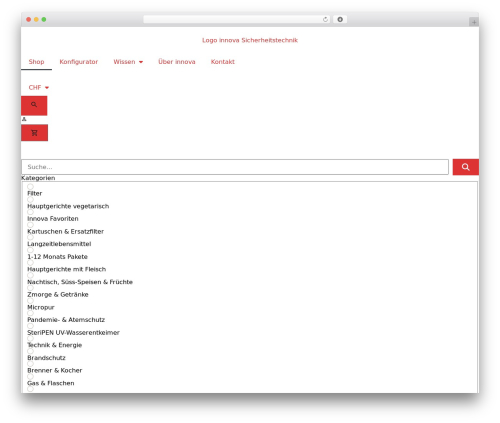This screenshot has width=500, height=423.
Task: Click the 'SteriPEN UV-Wasserentkeimer' category label
Action: point(73,333)
